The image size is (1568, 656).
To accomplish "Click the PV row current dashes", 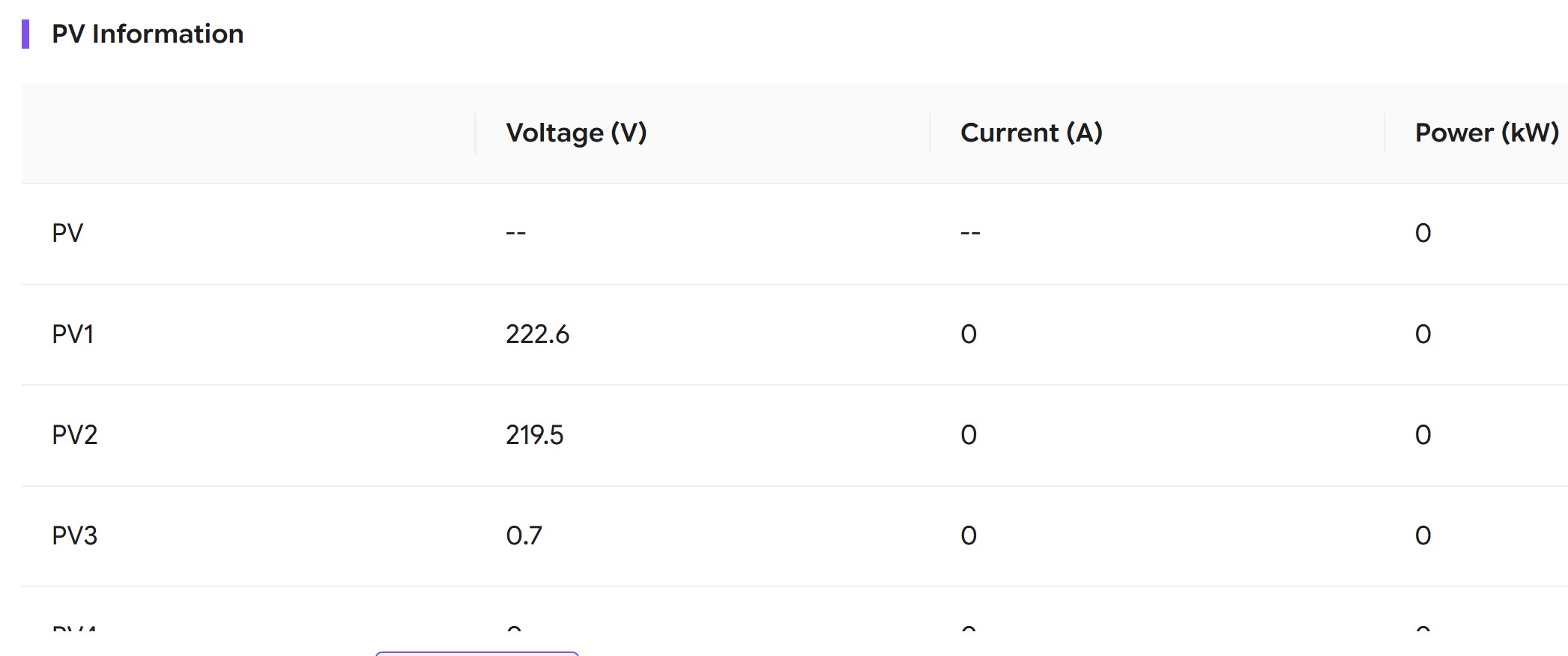I will coord(970,233).
